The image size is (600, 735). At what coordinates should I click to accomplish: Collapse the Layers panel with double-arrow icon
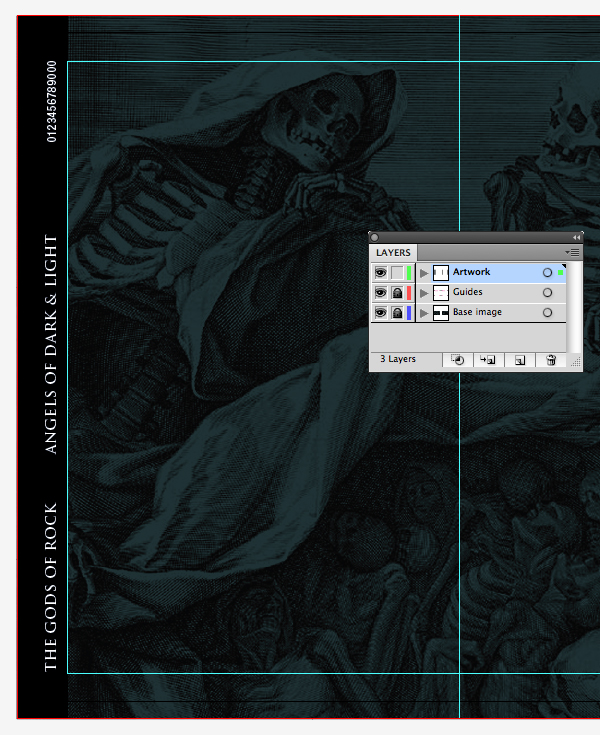coord(576,238)
